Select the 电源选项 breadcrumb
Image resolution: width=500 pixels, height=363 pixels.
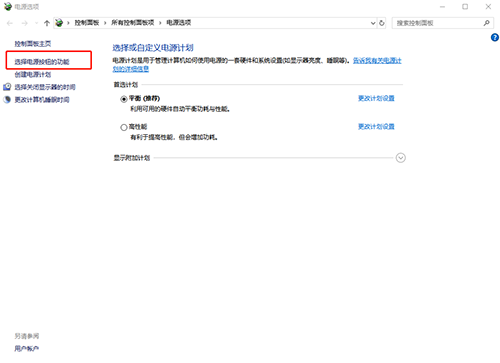(x=179, y=23)
